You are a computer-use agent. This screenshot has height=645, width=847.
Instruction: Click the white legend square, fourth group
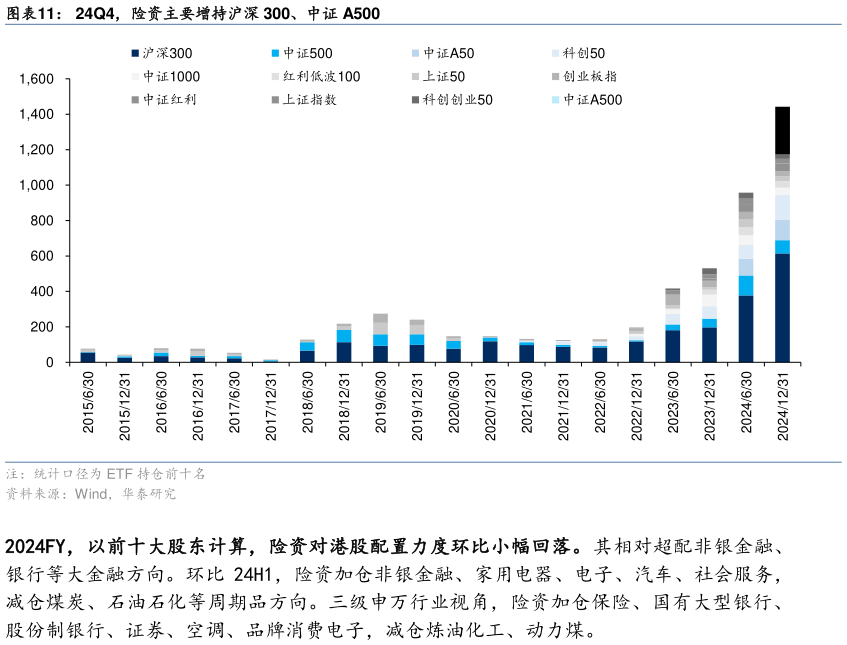click(556, 52)
